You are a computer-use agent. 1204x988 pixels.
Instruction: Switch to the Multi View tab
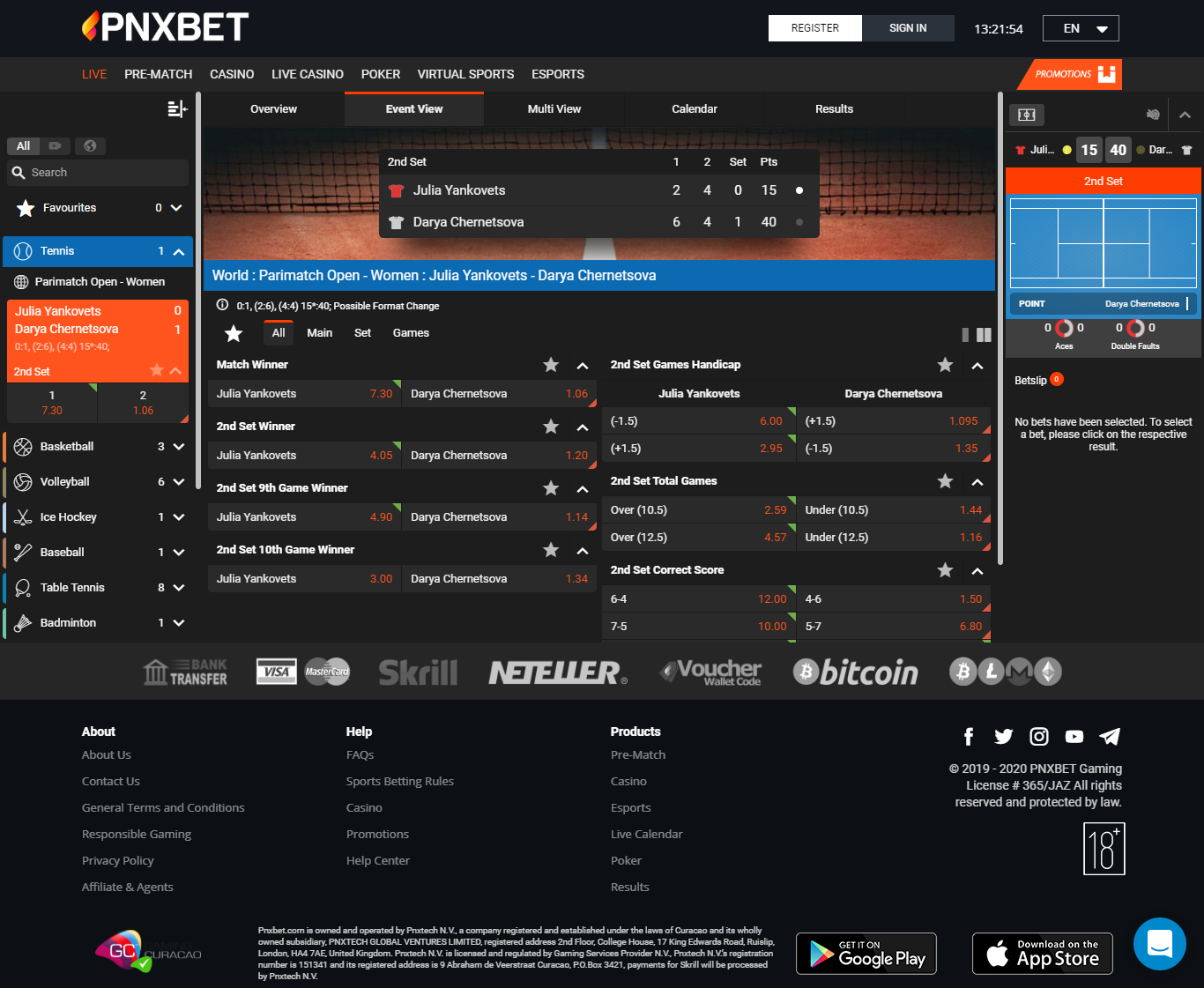click(x=554, y=109)
